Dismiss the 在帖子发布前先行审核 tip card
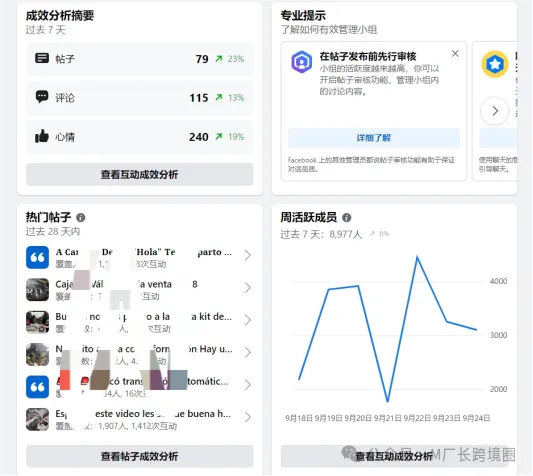The image size is (533, 476). tap(455, 53)
